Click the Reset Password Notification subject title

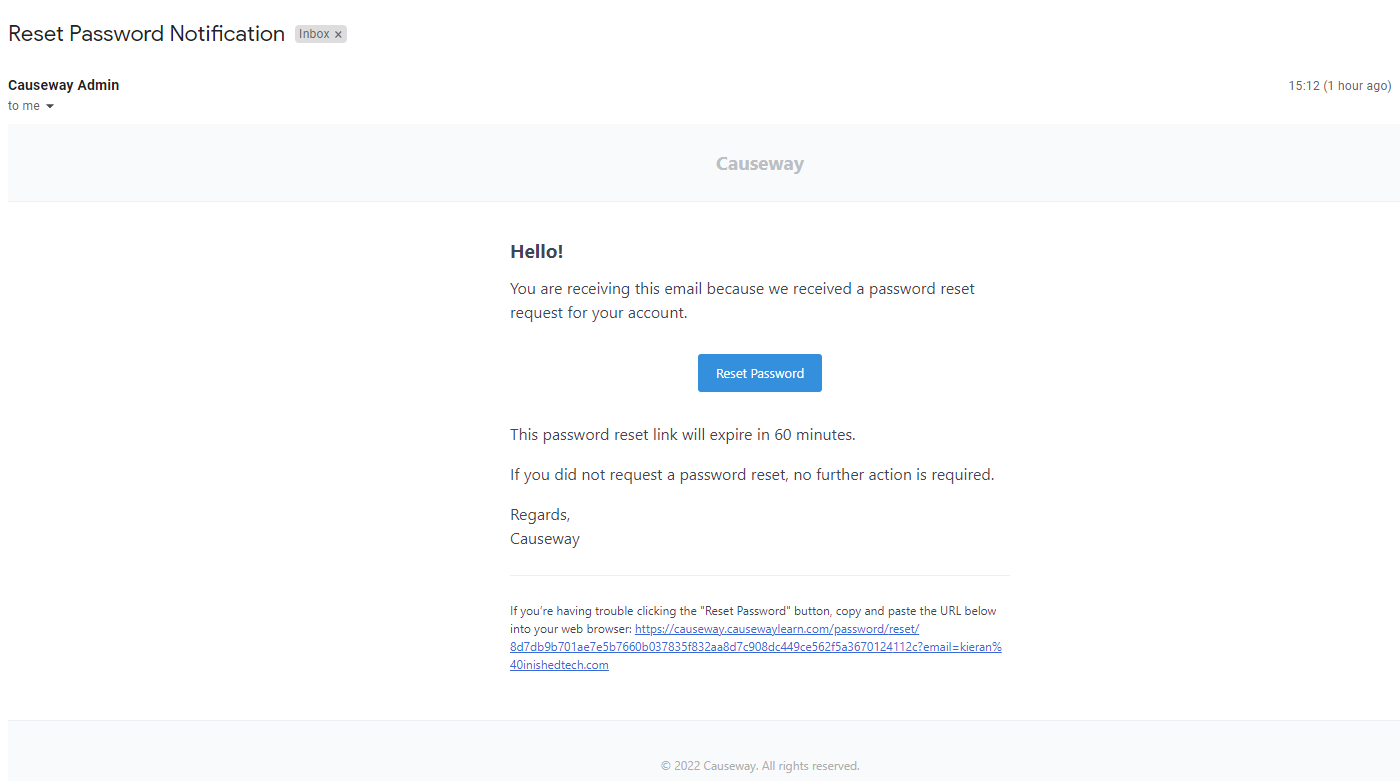pos(146,33)
